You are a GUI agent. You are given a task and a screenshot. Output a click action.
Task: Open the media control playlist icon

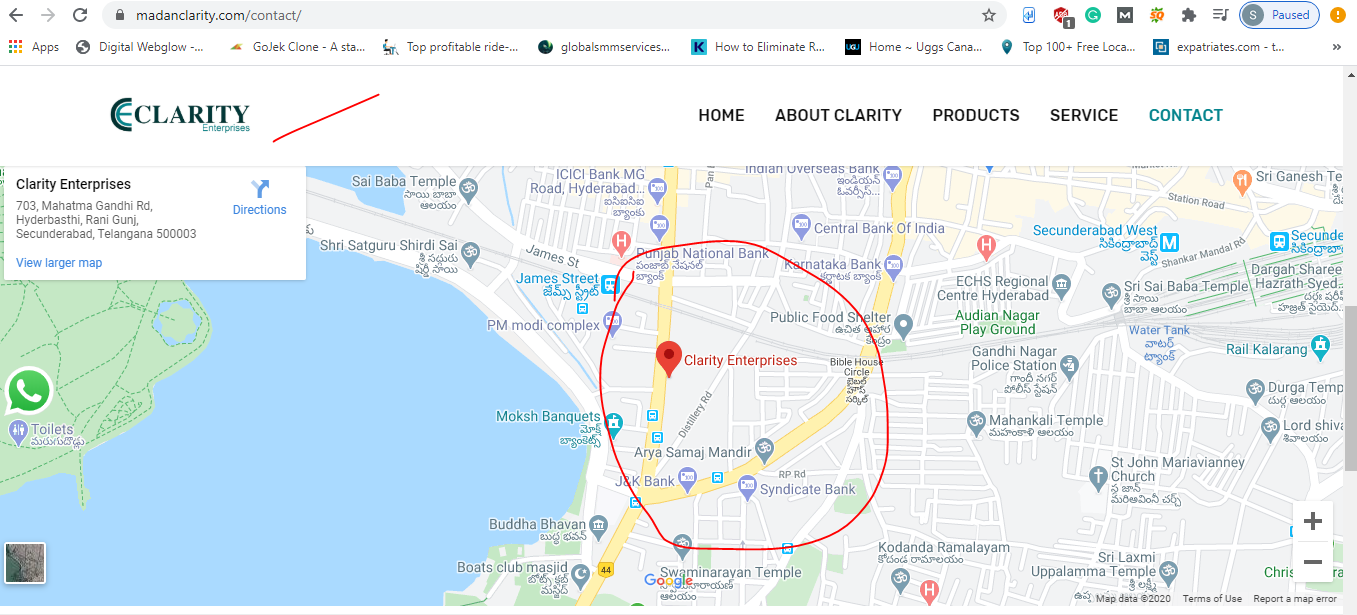[1220, 15]
